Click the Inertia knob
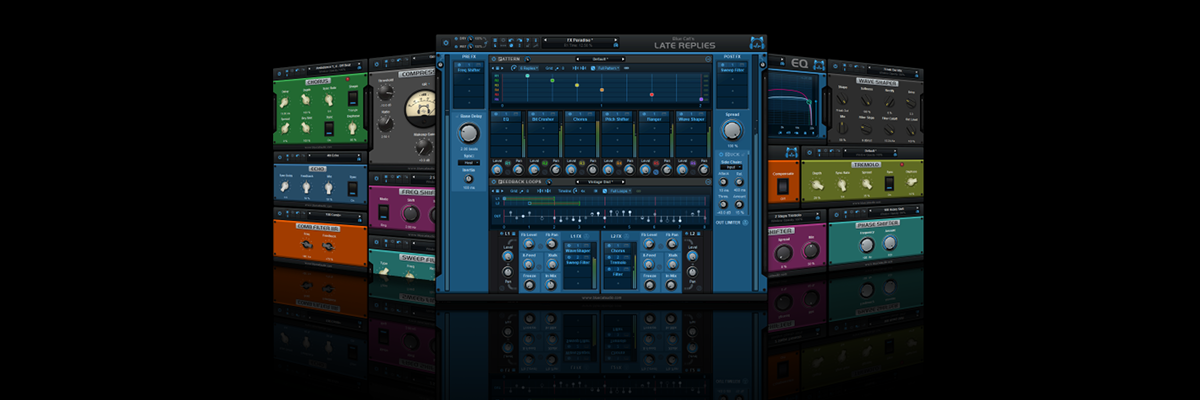Screen dimensions: 1200x400 [468, 179]
